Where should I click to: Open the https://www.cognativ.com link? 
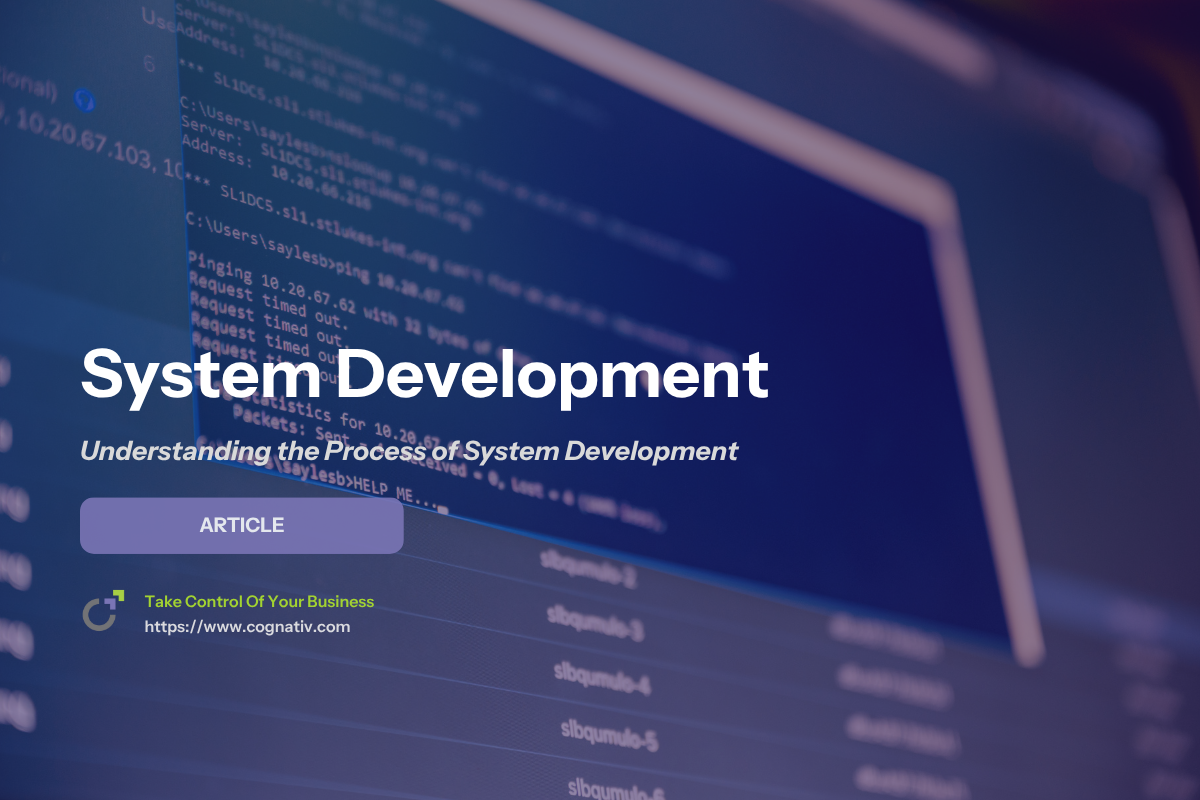247,627
